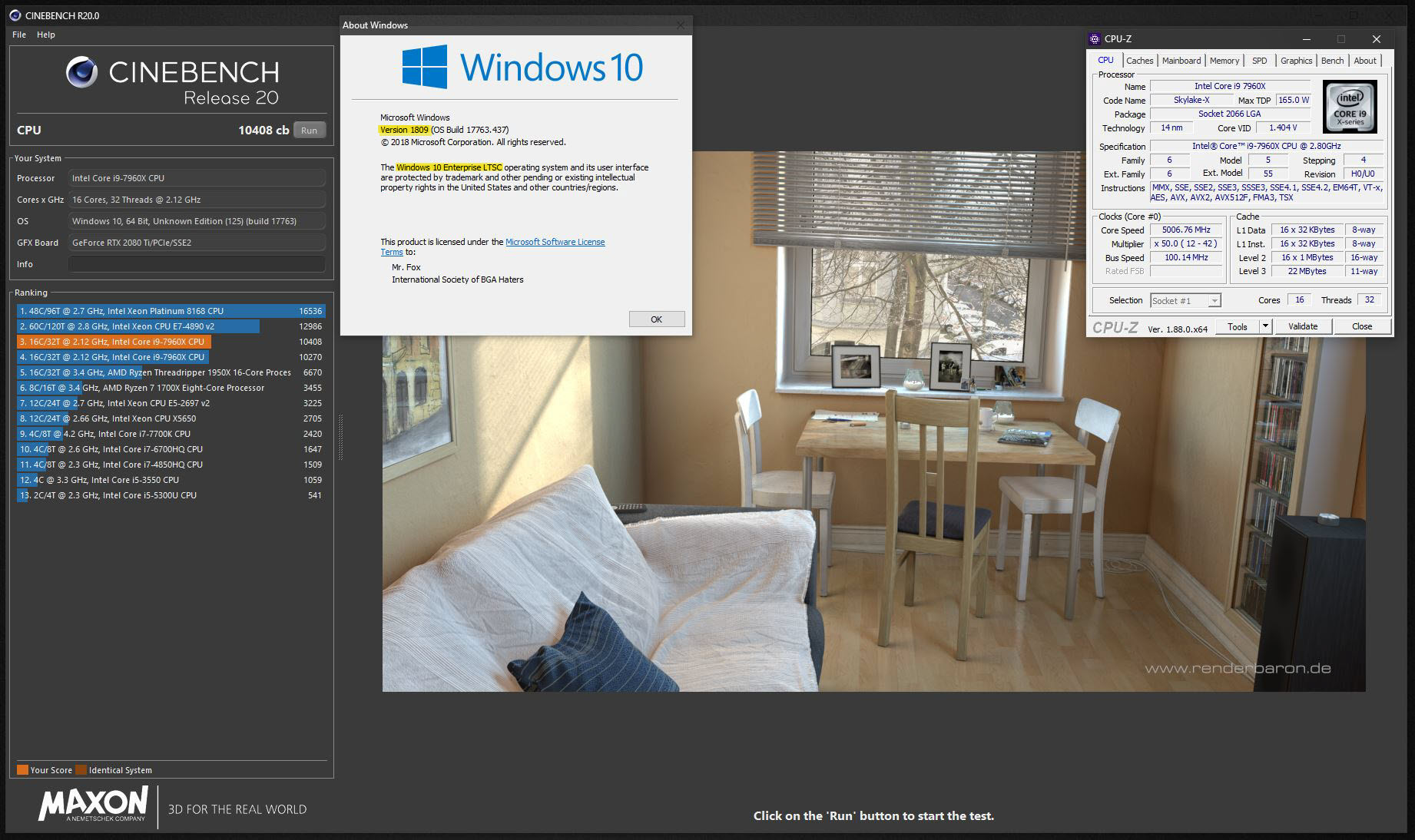Select ranking row Intel Core i7-4850HQ CPU
Screen dimensions: 1415x840
tap(171, 465)
